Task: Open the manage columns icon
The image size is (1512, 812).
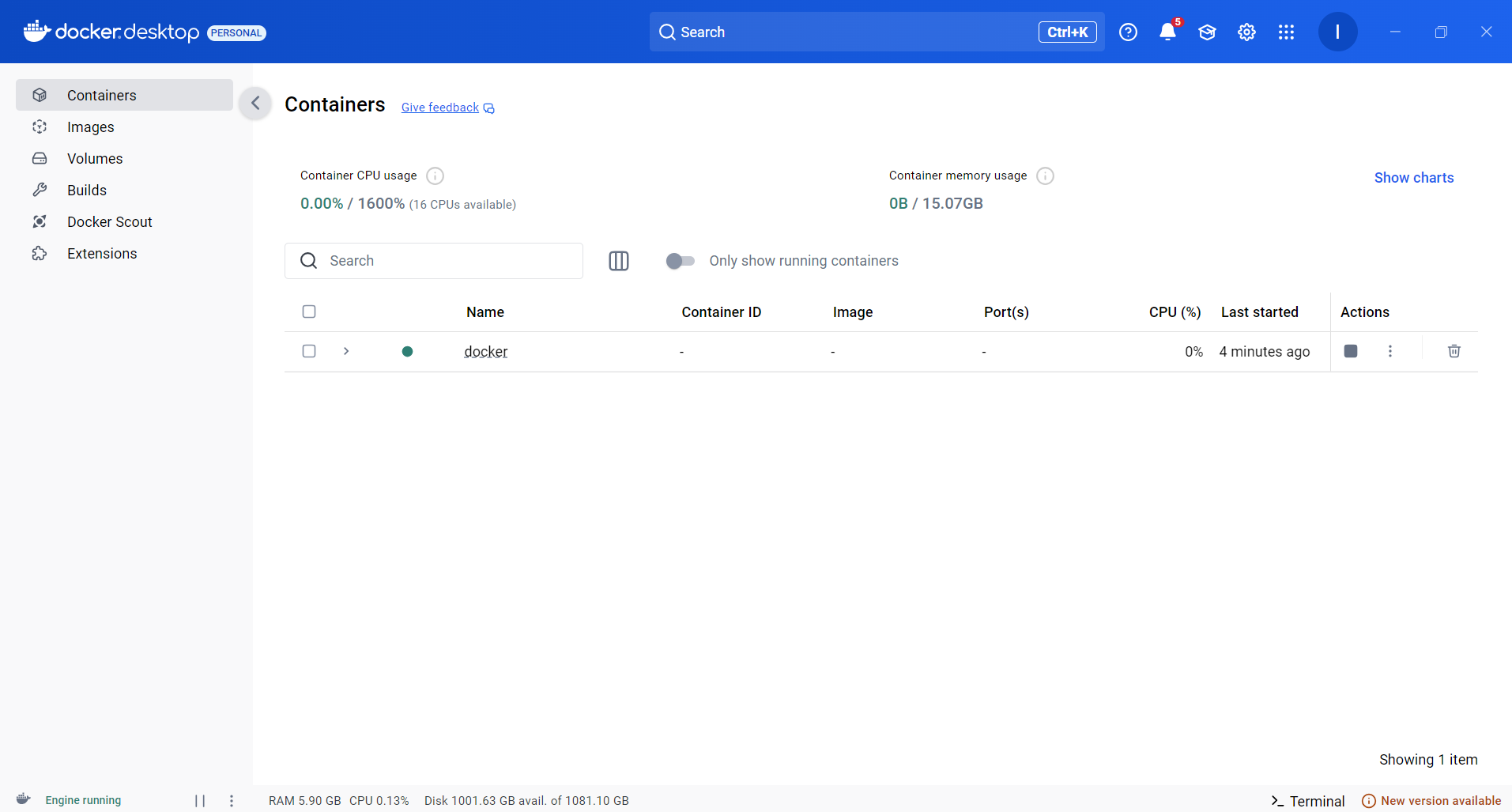Action: (619, 261)
